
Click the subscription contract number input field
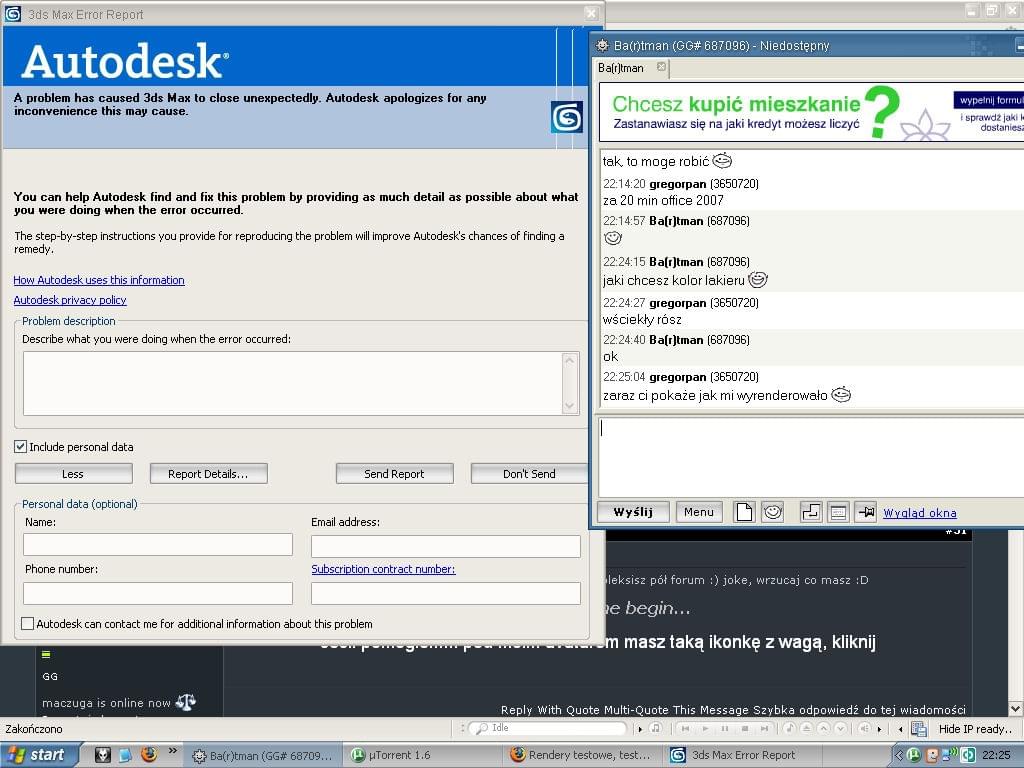click(x=446, y=594)
